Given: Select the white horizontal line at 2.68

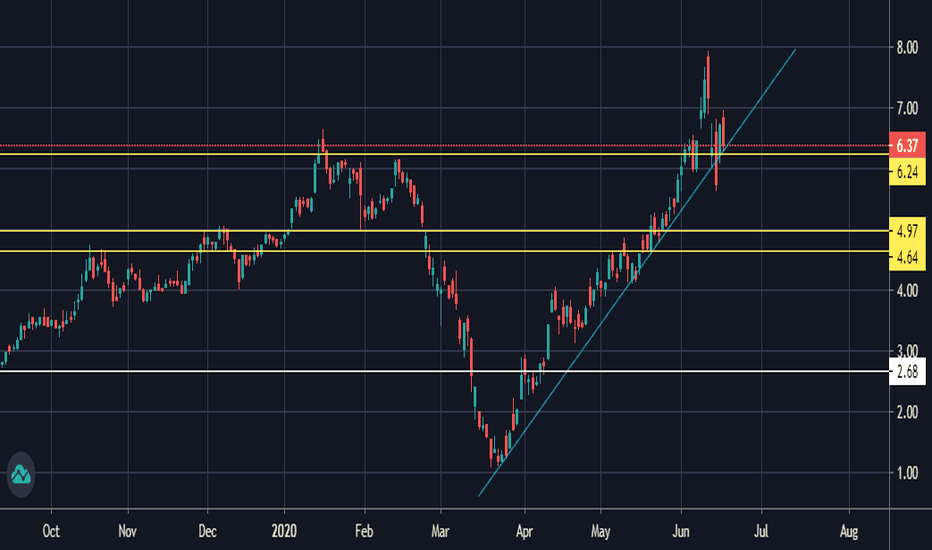Looking at the screenshot, I should (445, 372).
